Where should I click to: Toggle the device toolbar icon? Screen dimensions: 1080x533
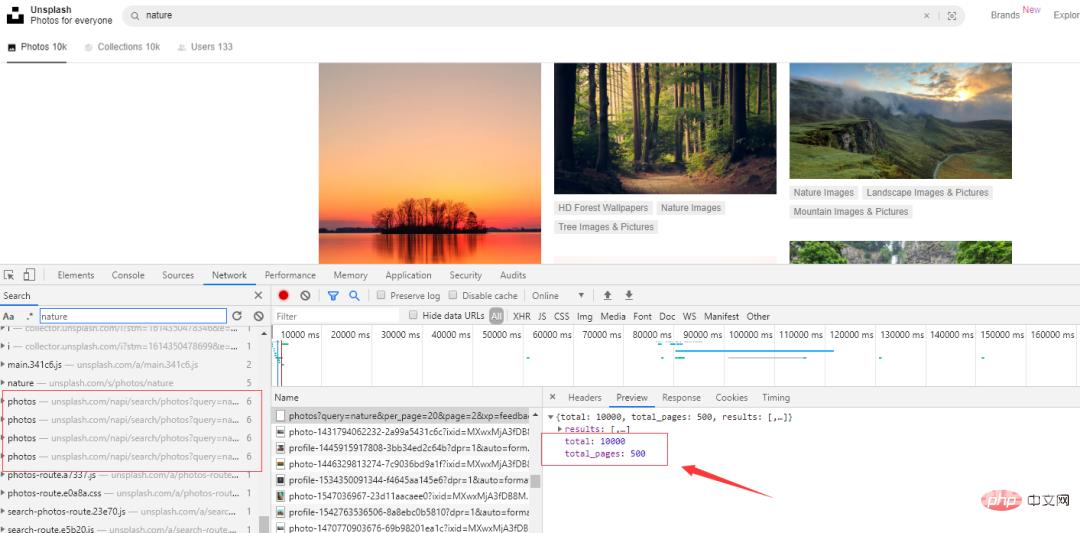click(x=29, y=275)
